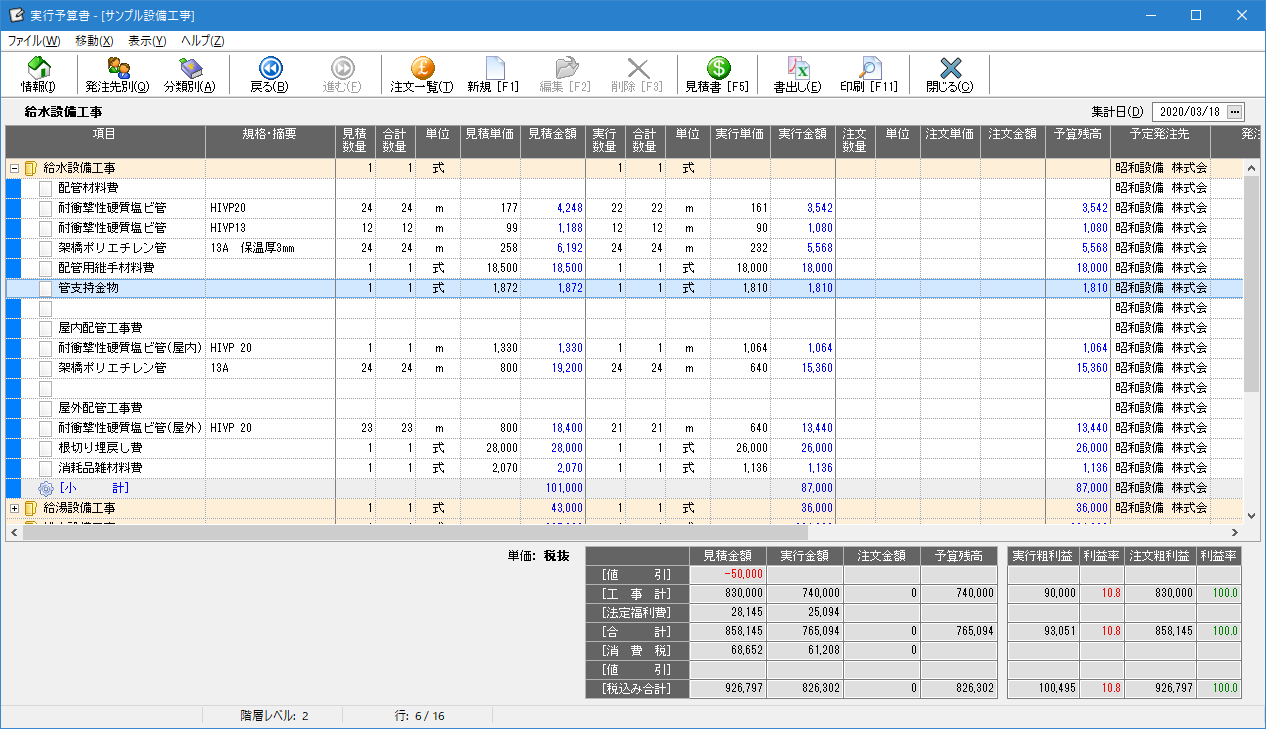This screenshot has height=729, width=1266.
Task: Switch to 発注先別(O) view
Action: click(x=117, y=74)
